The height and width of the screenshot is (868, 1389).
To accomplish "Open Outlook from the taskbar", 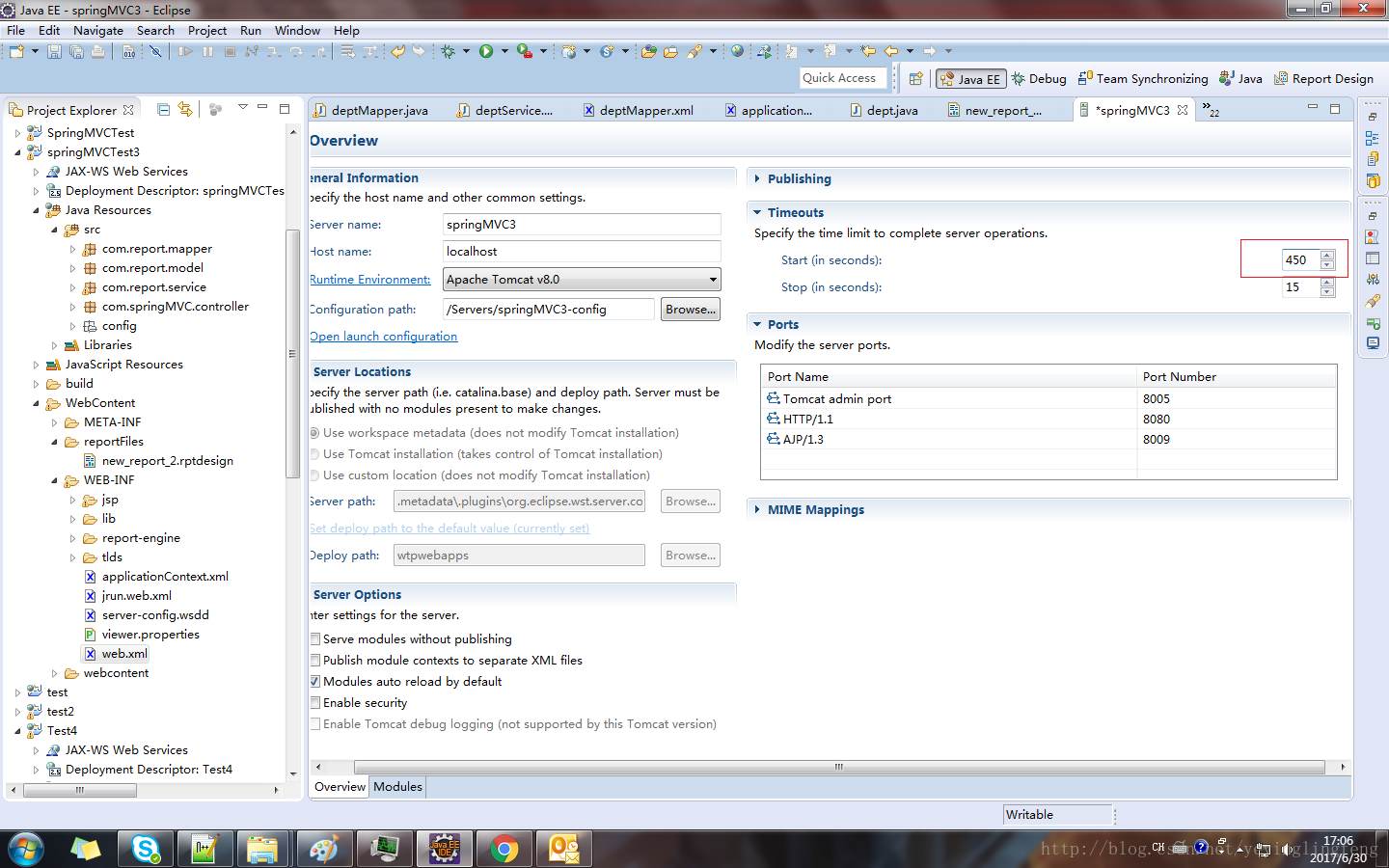I will pyautogui.click(x=564, y=849).
